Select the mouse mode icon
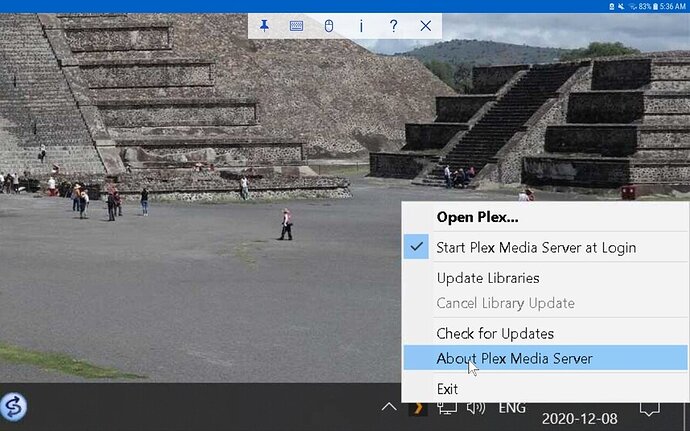690x431 pixels. 329,26
